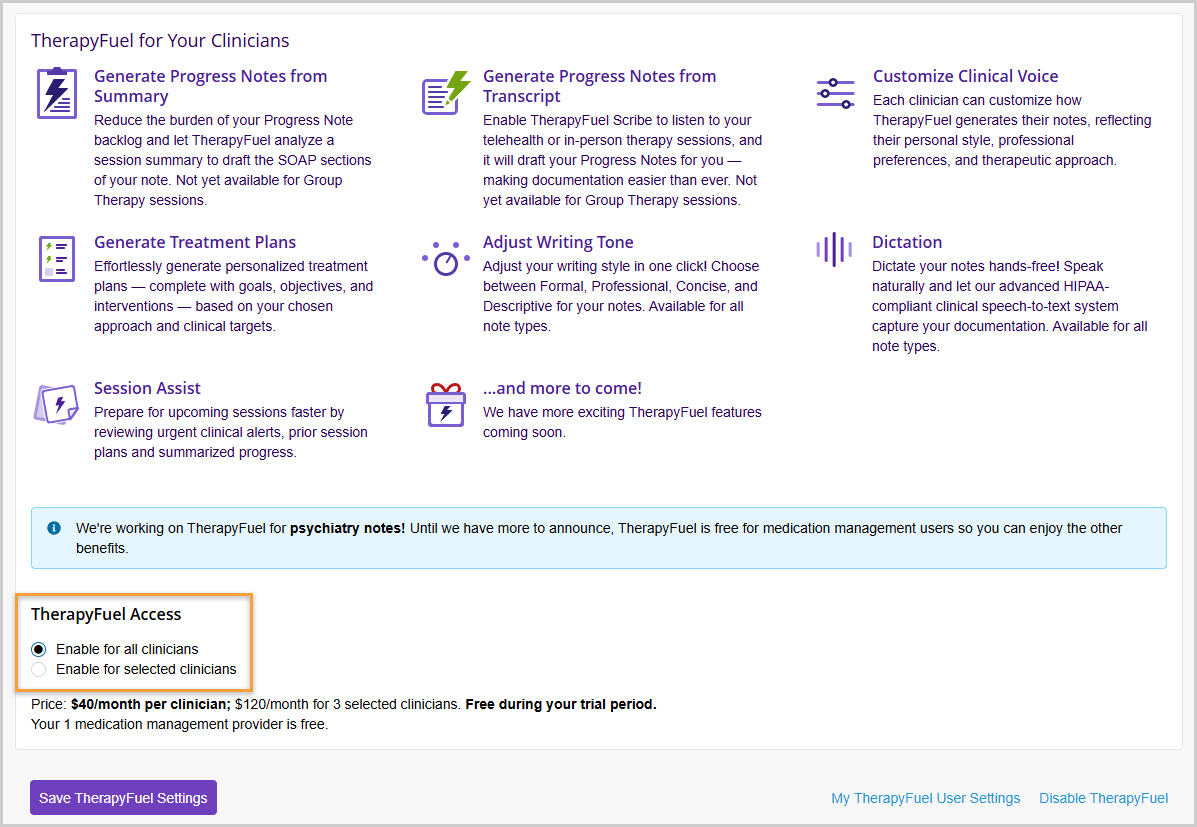Click 'Your 1 medication management provider is free.'

[179, 725]
